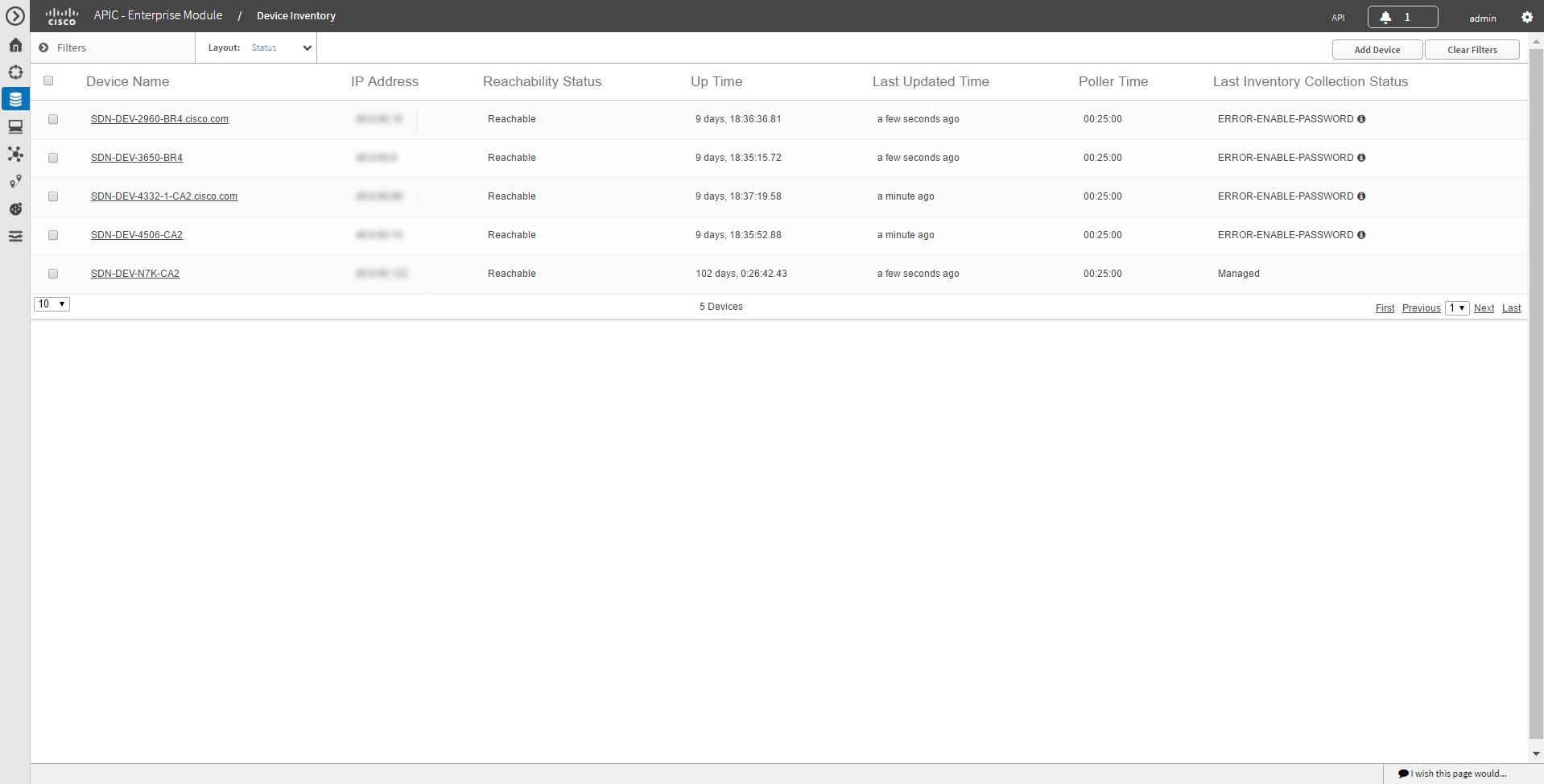Launch Path Trace from the sidebar
The width and height of the screenshot is (1544, 784).
coord(14,181)
